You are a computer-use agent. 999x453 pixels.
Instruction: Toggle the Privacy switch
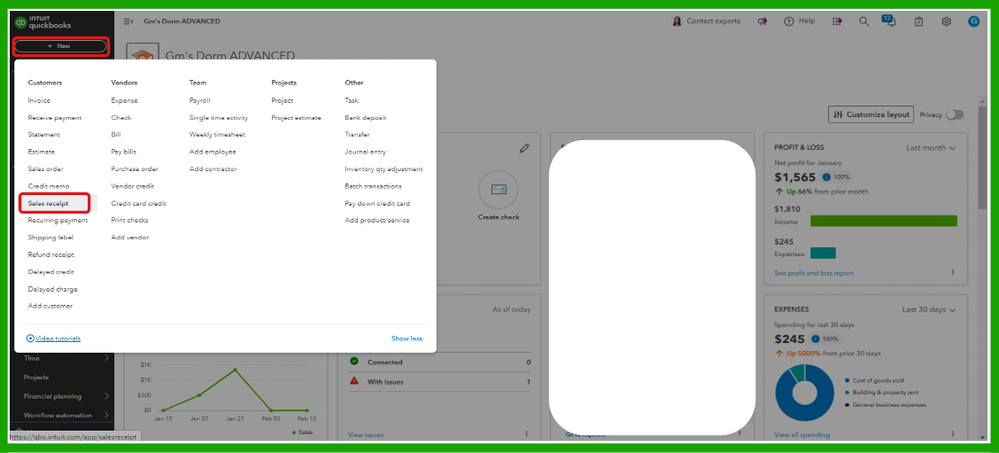(x=954, y=115)
